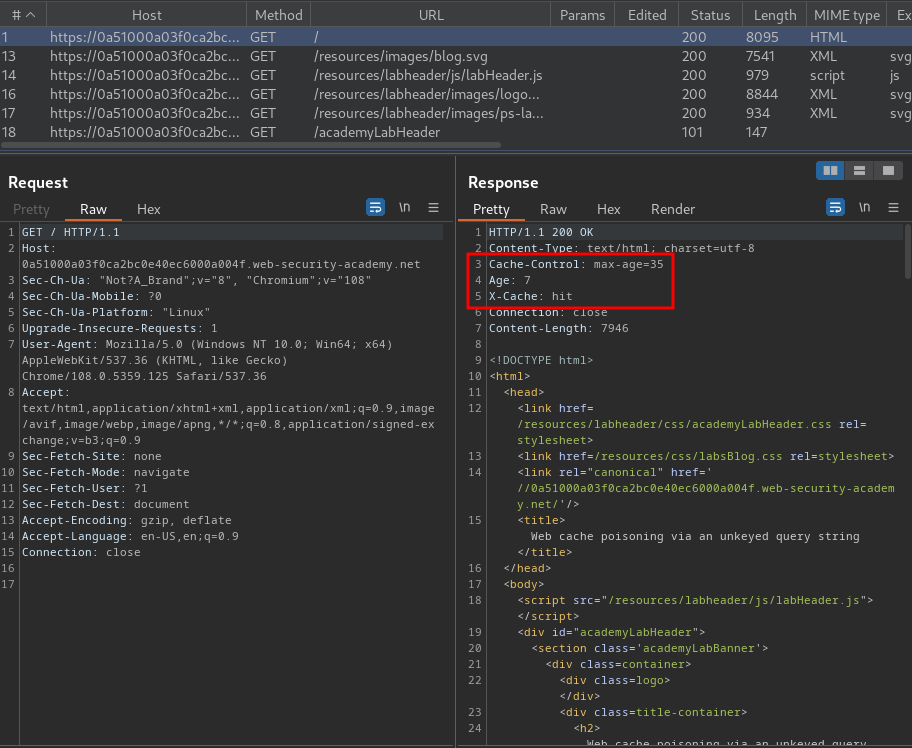The image size is (912, 748).
Task: Click length 7541 cell in row 13
Action: (760, 56)
